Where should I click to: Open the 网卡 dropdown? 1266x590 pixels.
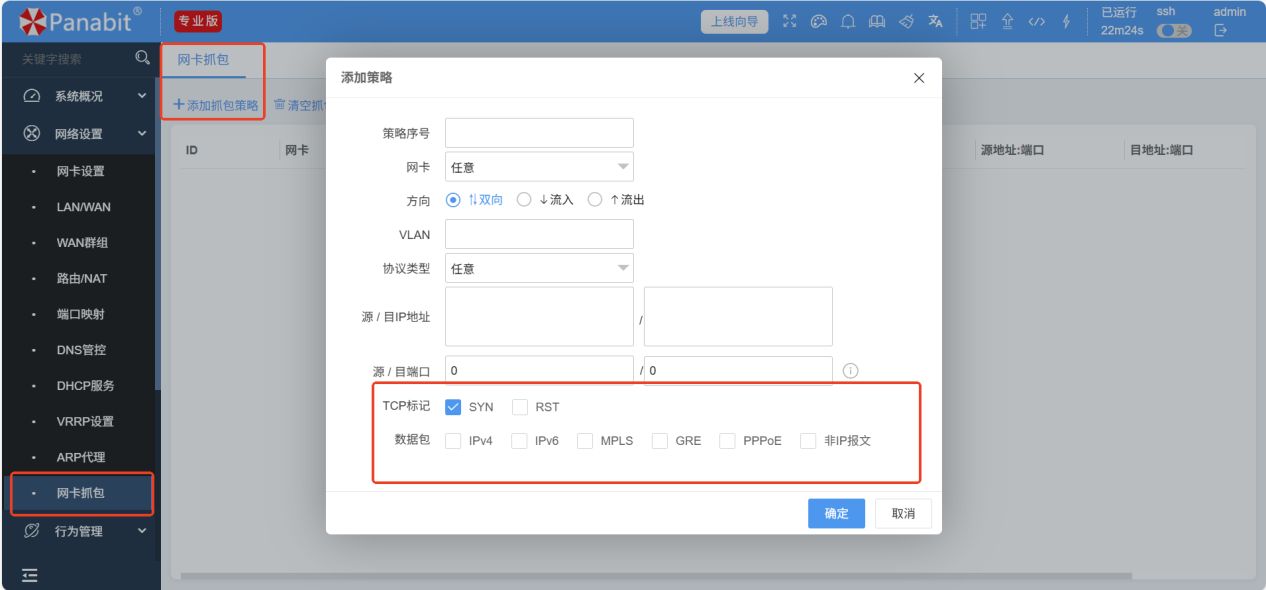(x=539, y=167)
